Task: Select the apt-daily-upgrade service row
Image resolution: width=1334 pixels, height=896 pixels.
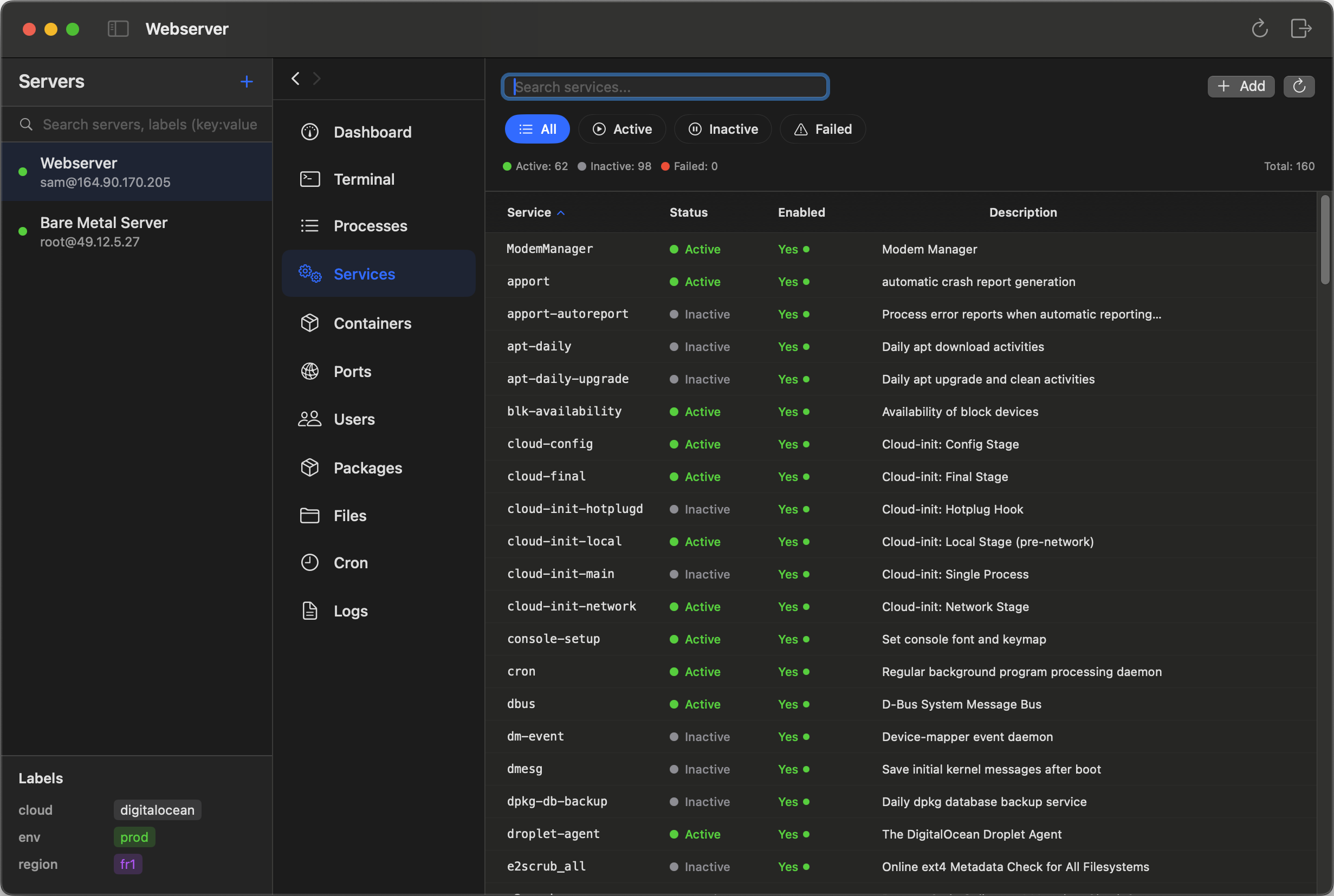Action: click(901, 379)
